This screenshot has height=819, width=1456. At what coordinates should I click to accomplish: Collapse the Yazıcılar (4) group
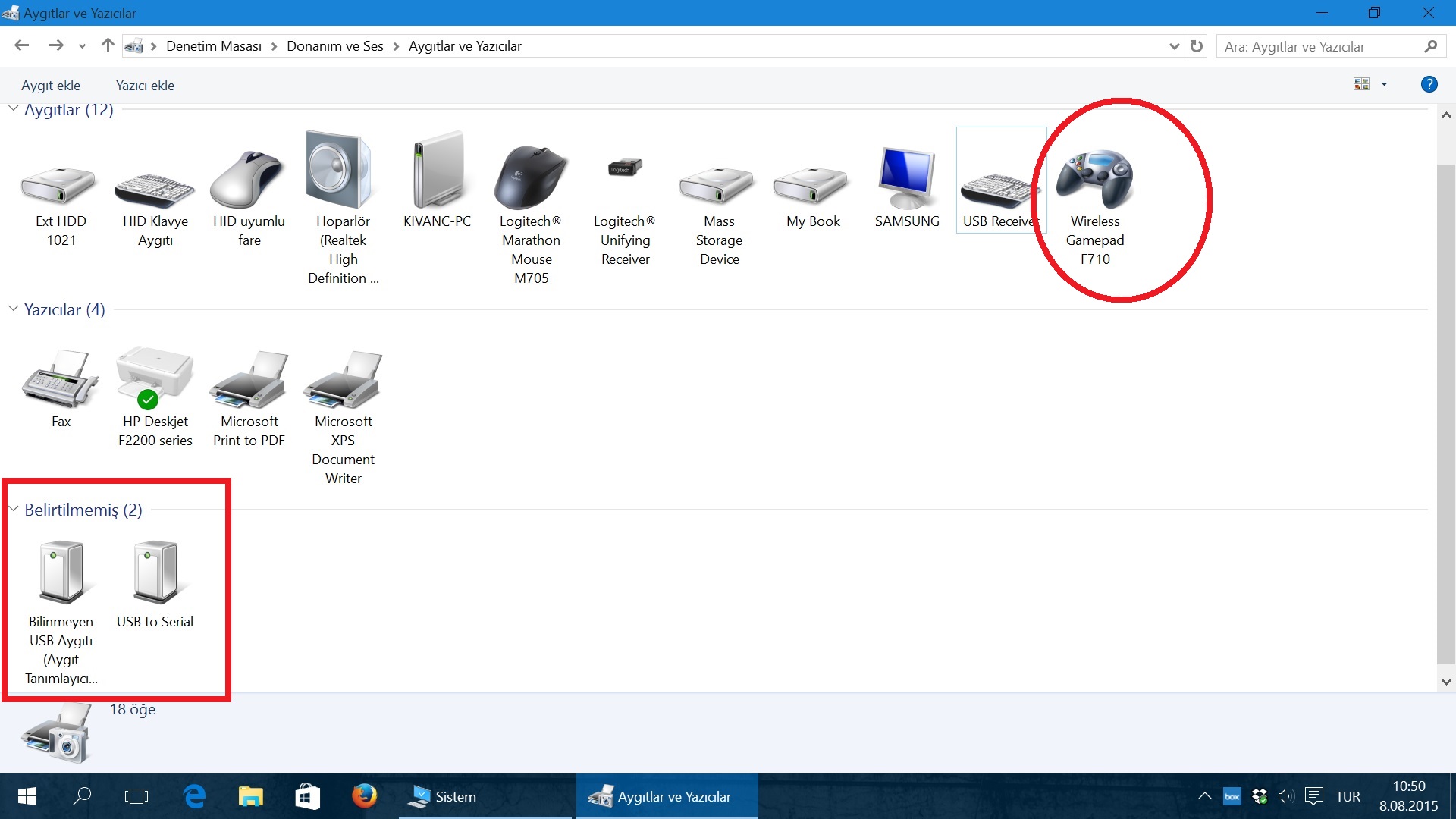coord(14,309)
